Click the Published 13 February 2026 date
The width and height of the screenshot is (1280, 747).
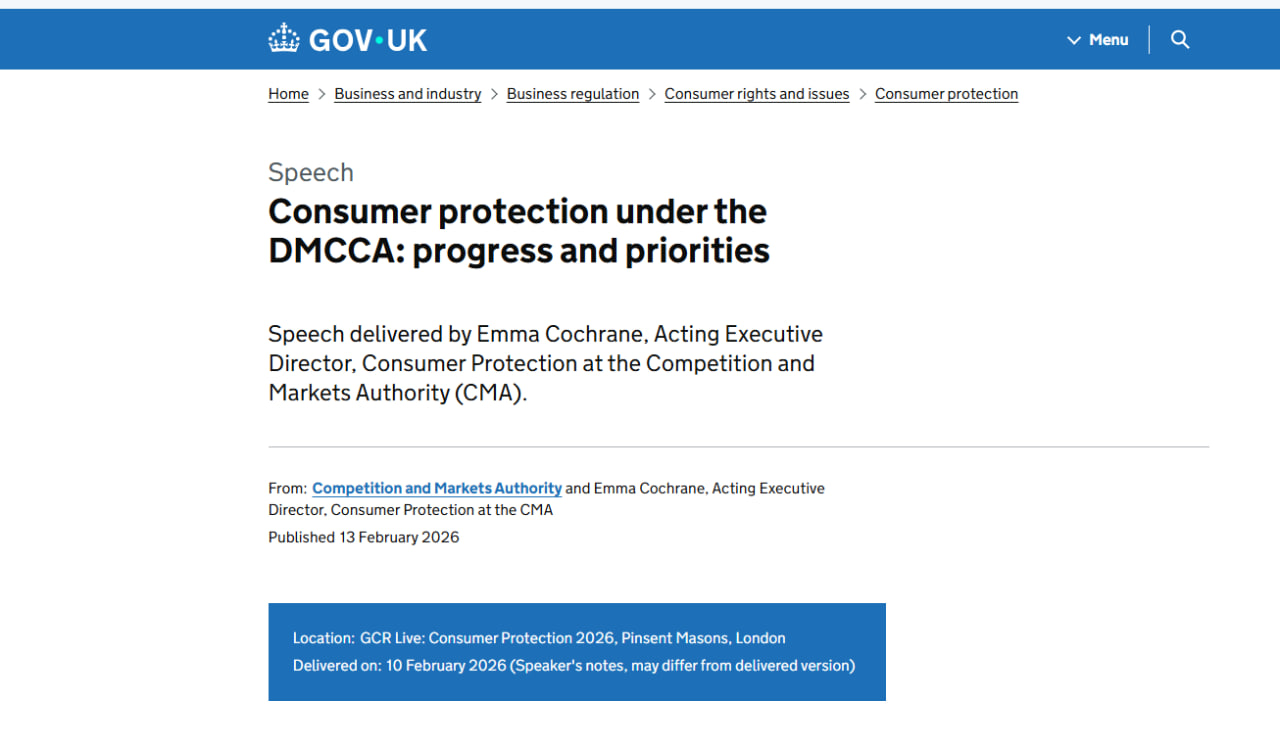364,537
